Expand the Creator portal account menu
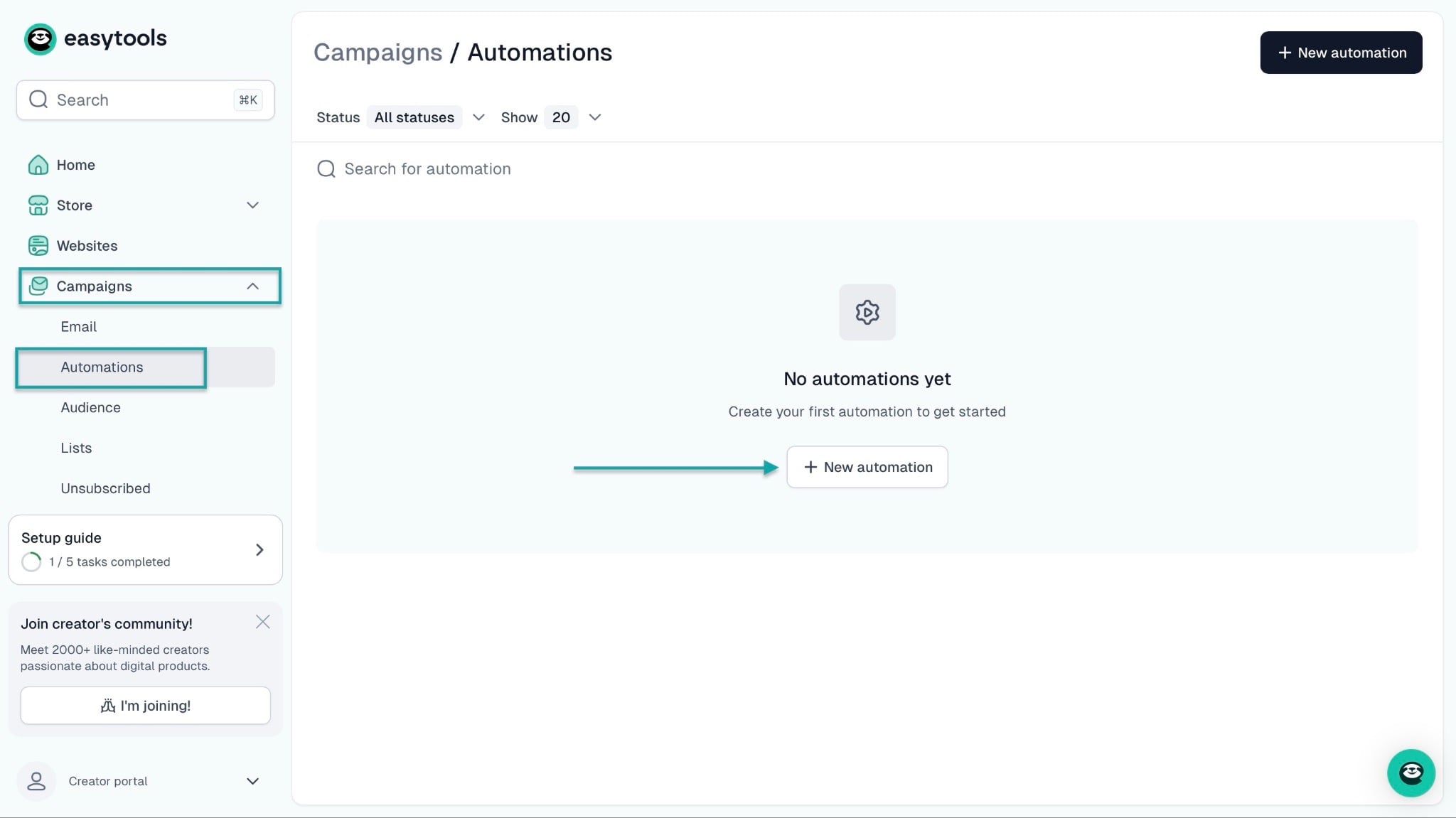Viewport: 1456px width, 818px height. [252, 781]
